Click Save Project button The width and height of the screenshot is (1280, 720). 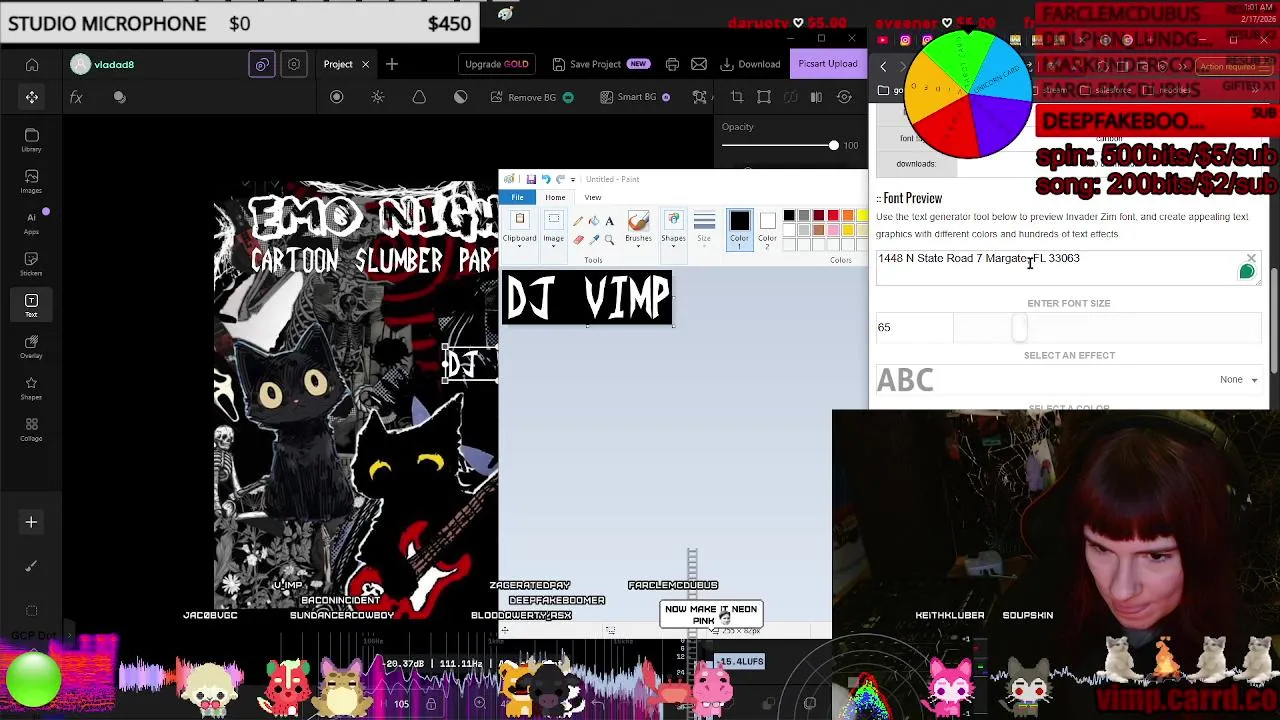[600, 64]
